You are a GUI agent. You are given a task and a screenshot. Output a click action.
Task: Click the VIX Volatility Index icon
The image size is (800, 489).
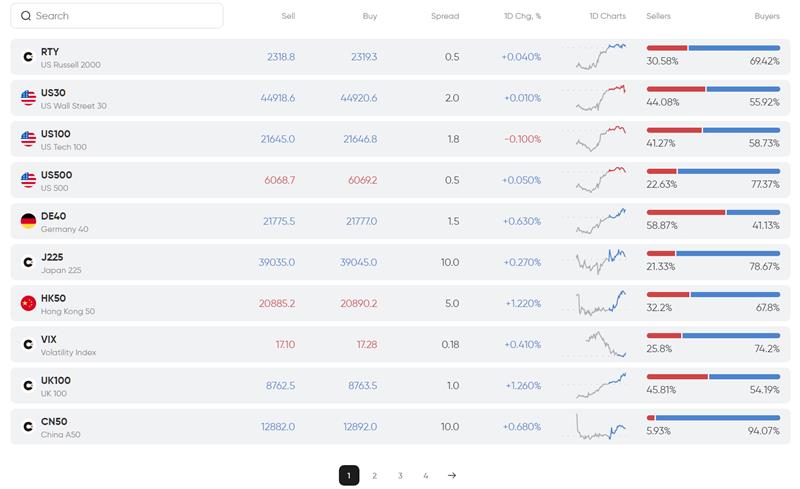click(28, 344)
